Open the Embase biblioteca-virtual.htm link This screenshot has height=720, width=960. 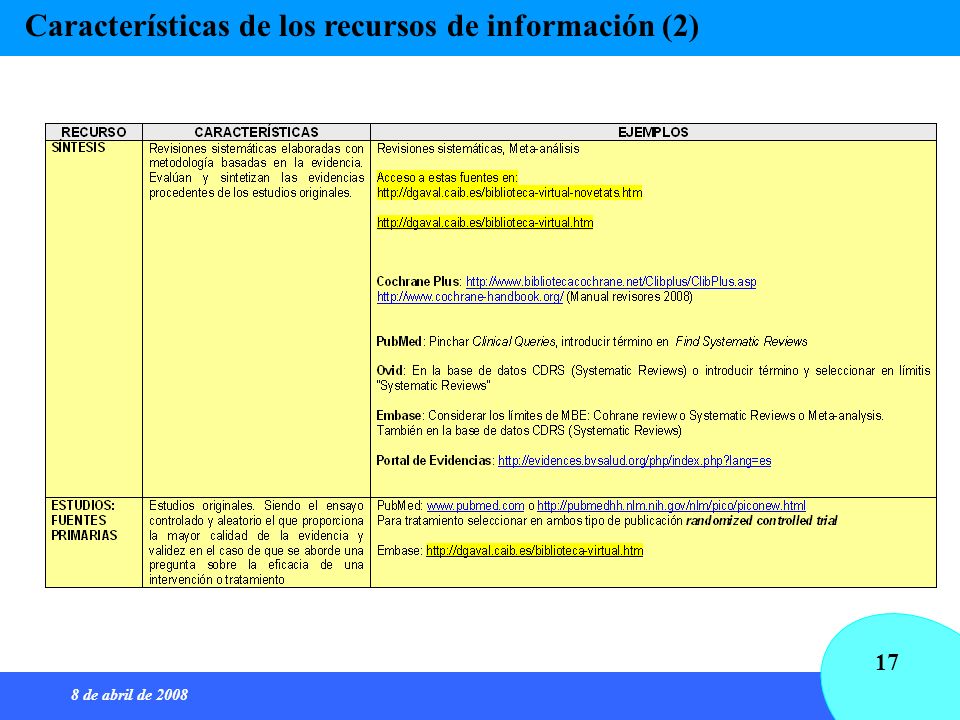click(x=534, y=550)
